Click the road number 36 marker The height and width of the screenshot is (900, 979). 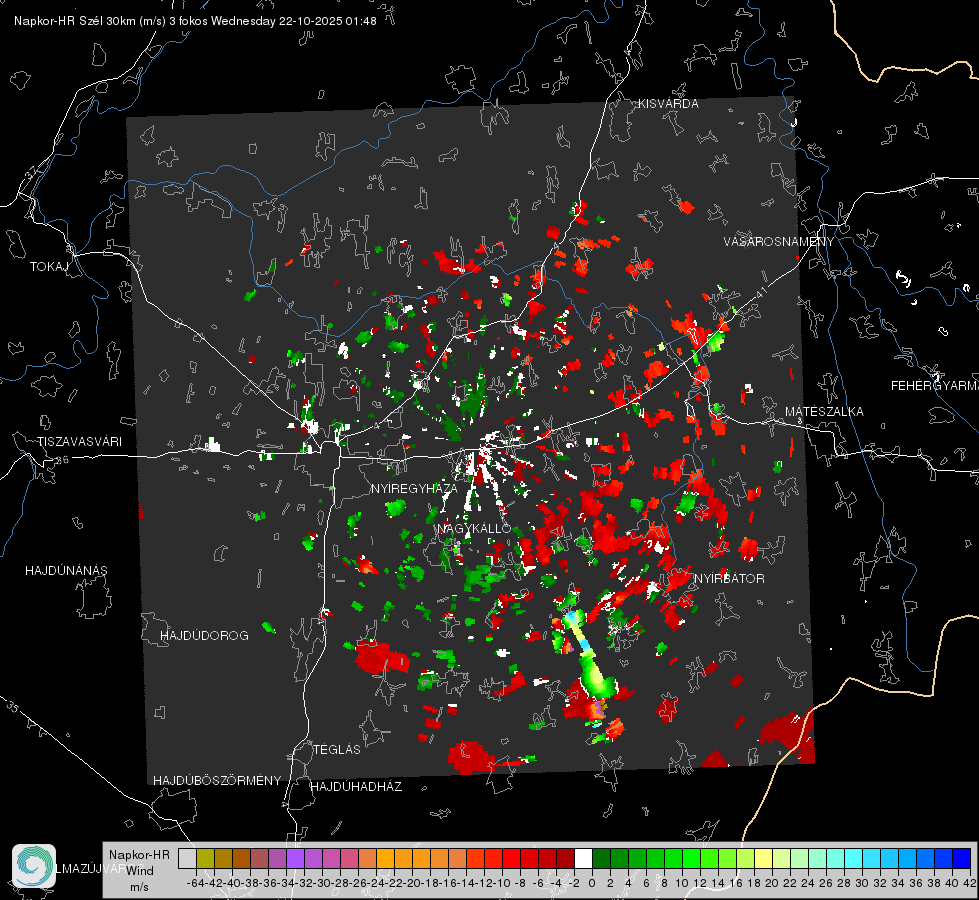coord(62,460)
